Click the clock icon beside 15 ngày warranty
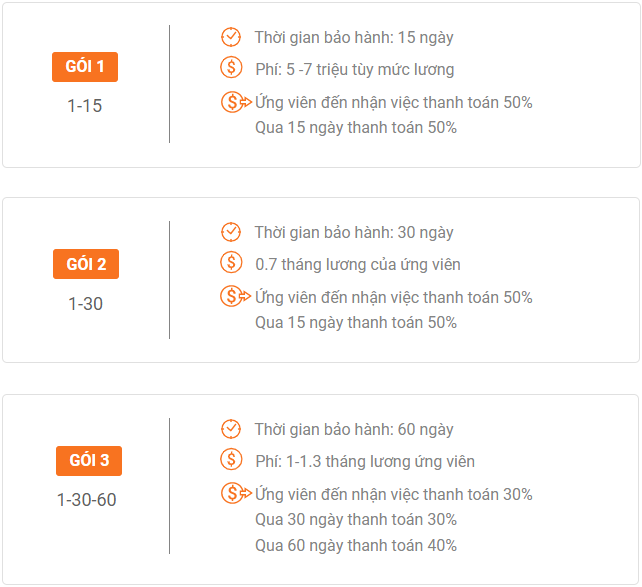This screenshot has width=642, height=587. pos(231,37)
